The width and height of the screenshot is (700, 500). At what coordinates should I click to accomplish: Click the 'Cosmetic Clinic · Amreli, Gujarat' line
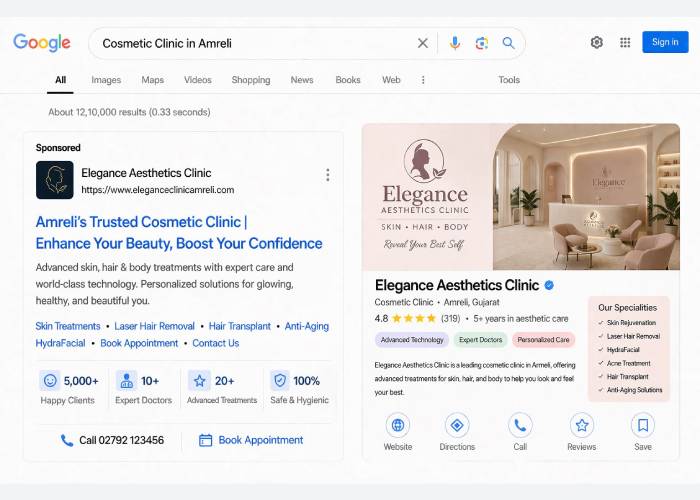pos(437,302)
